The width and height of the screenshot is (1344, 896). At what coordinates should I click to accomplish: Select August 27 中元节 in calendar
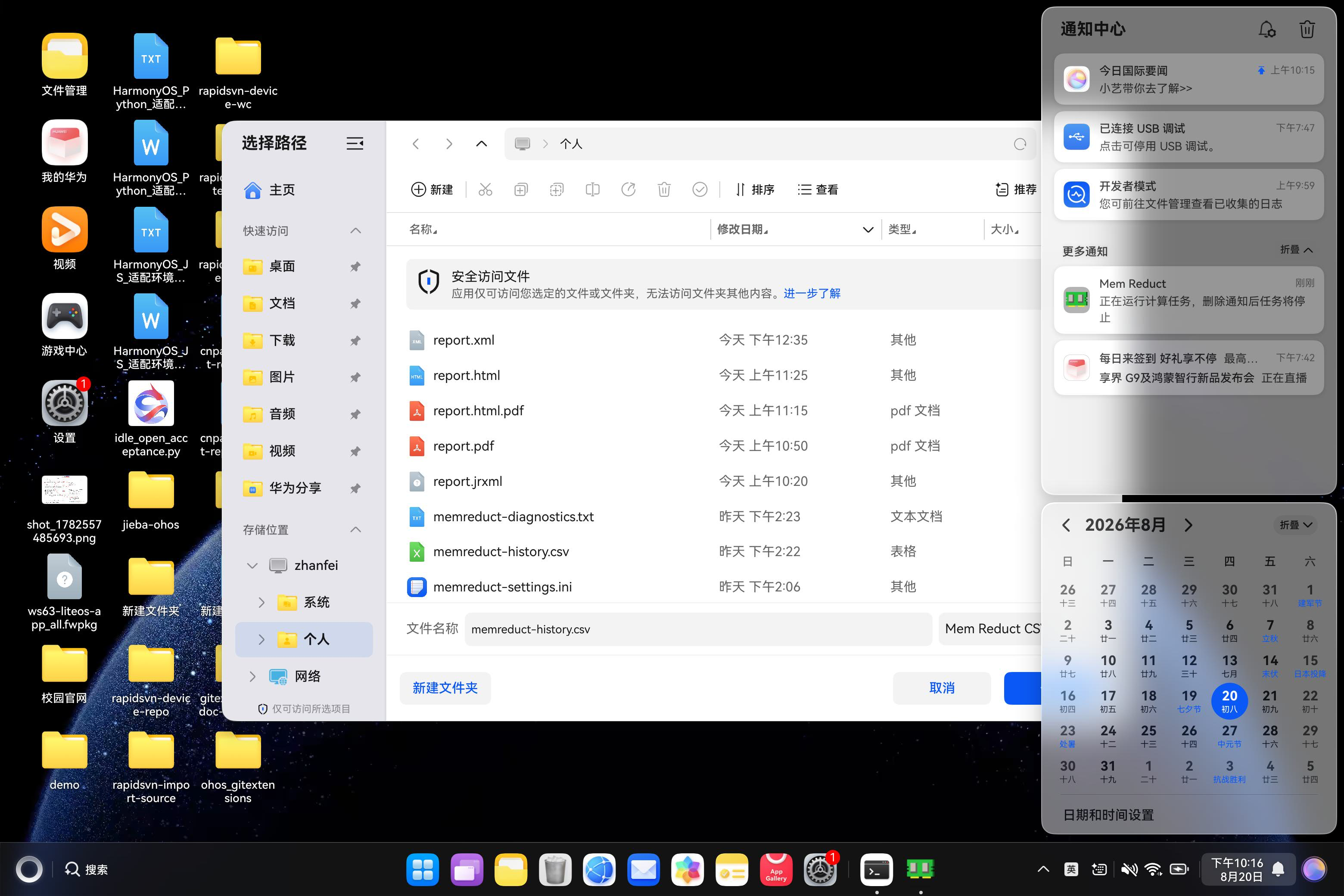click(x=1229, y=736)
